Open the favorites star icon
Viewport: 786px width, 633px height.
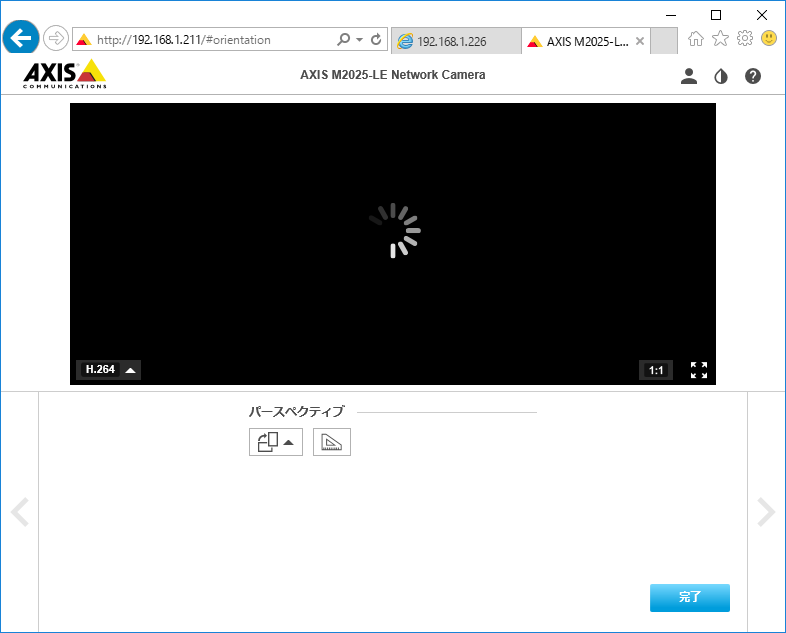(720, 38)
